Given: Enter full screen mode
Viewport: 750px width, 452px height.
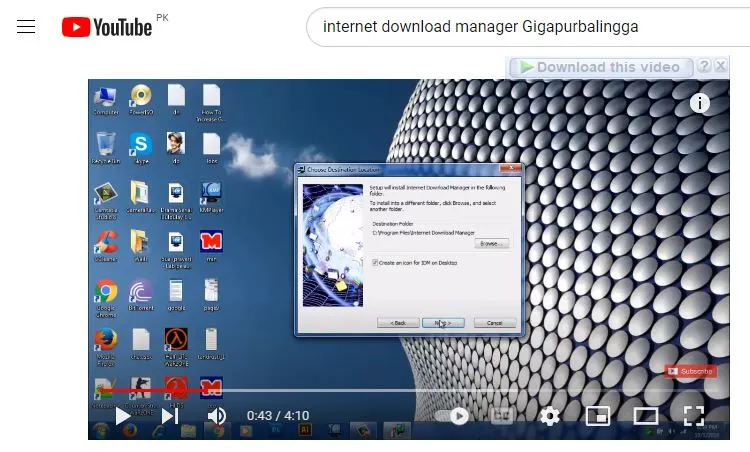Looking at the screenshot, I should (x=693, y=416).
